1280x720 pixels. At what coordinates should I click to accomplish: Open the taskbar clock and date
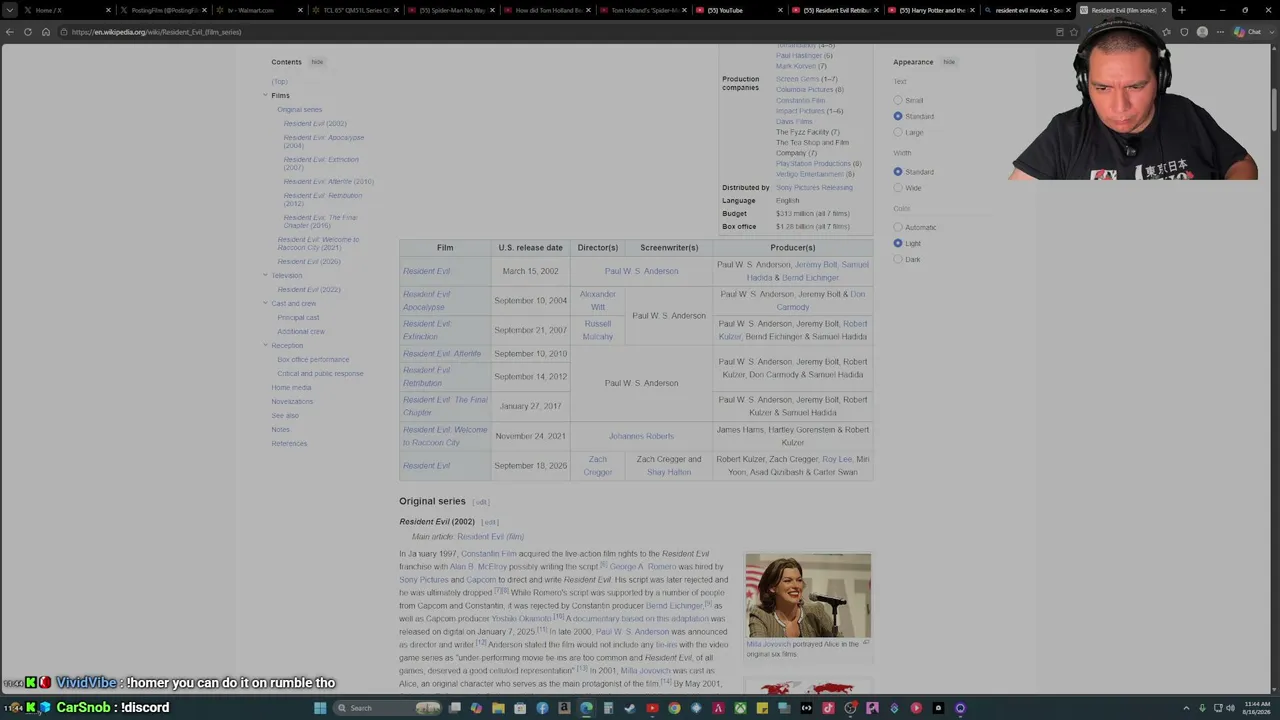click(1258, 708)
